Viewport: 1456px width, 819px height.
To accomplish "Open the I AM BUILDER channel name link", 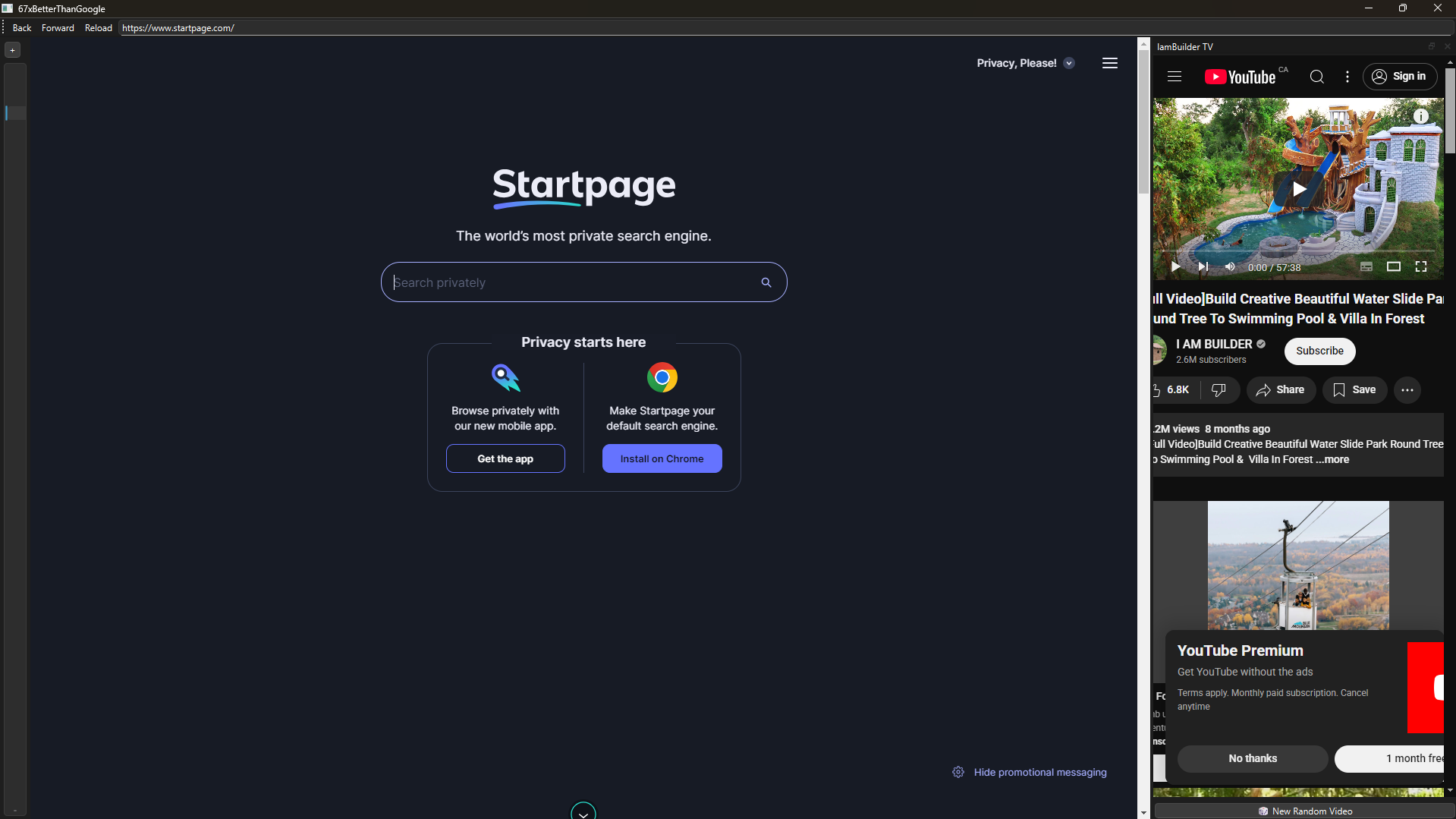I will click(1214, 344).
